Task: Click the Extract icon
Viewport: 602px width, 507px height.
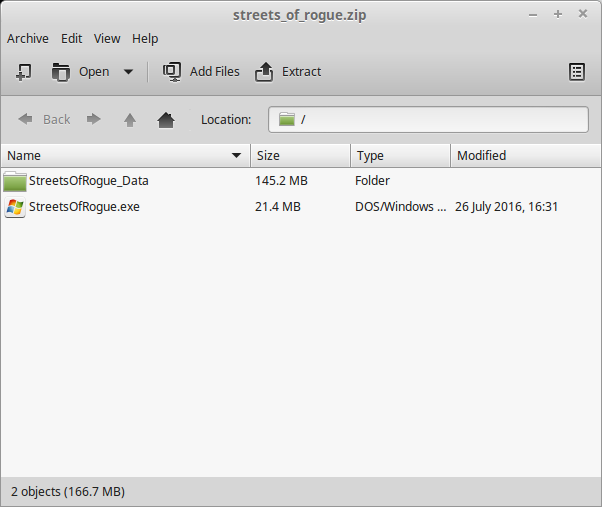Action: (264, 72)
